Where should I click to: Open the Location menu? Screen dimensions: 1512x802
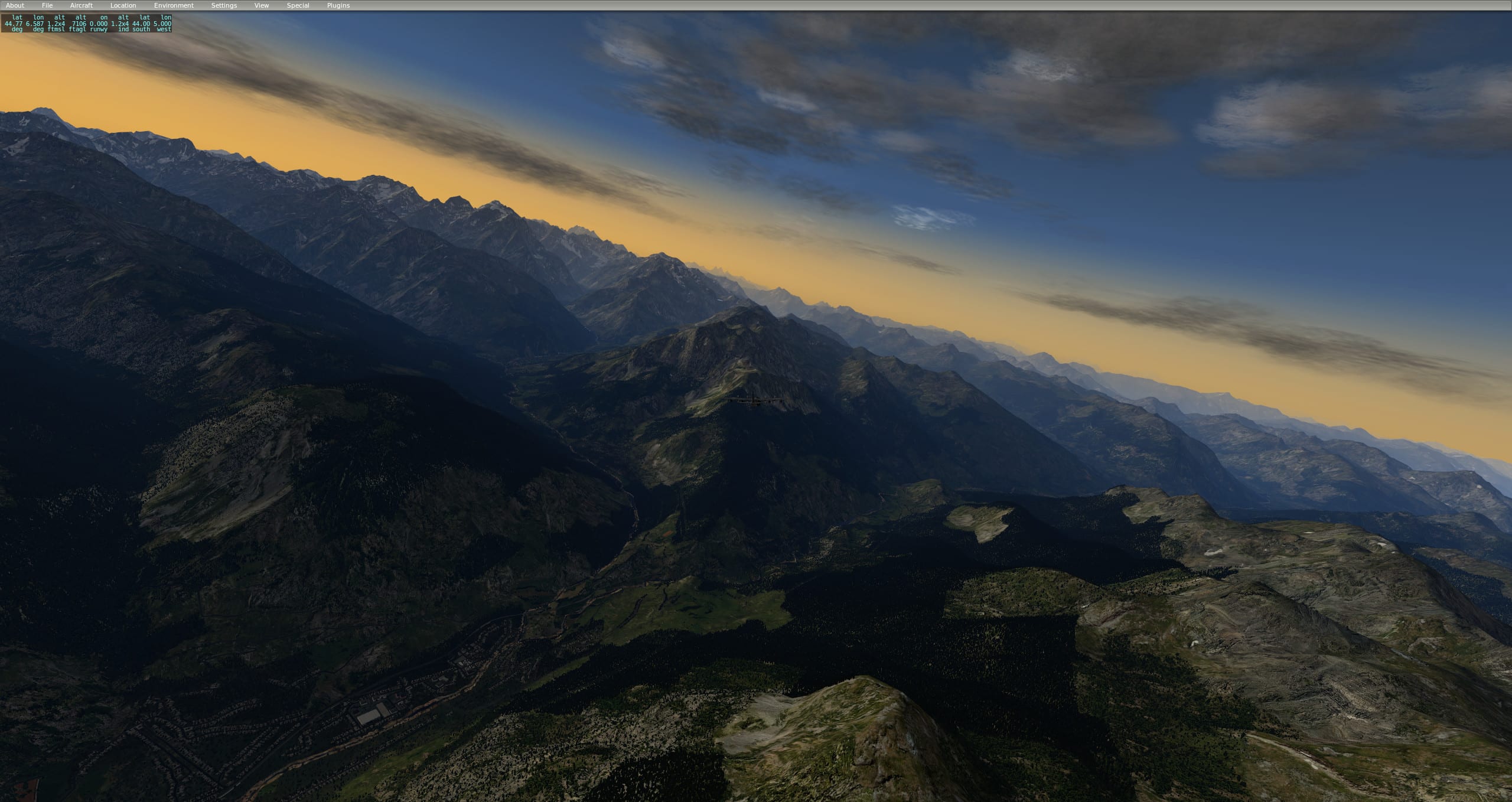123,5
